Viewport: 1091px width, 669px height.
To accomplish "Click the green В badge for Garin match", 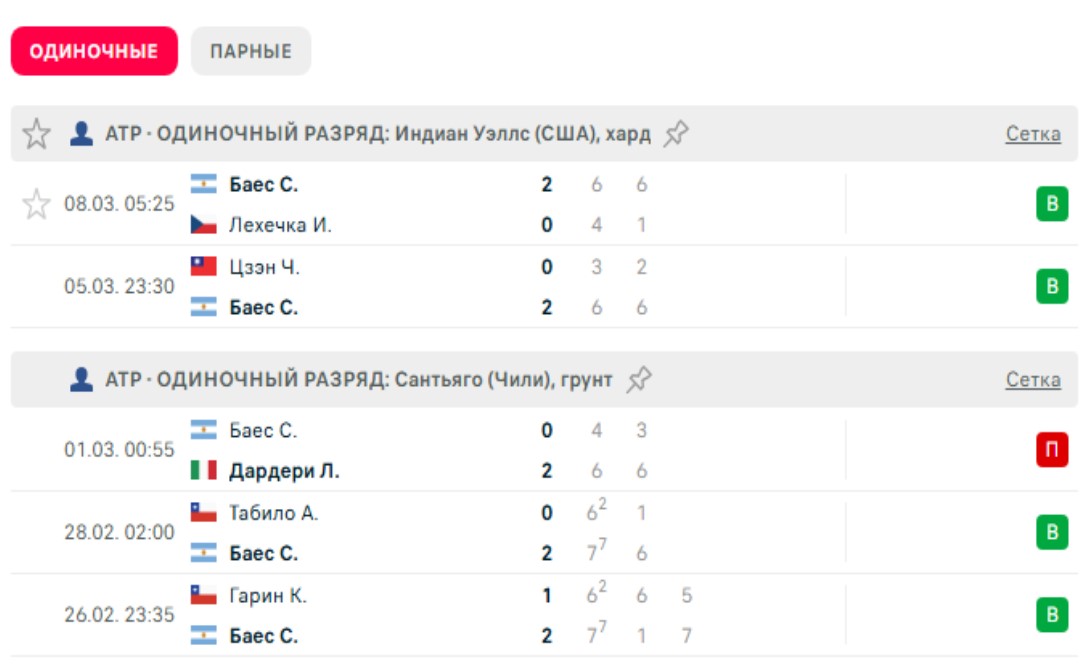I will tap(1051, 614).
